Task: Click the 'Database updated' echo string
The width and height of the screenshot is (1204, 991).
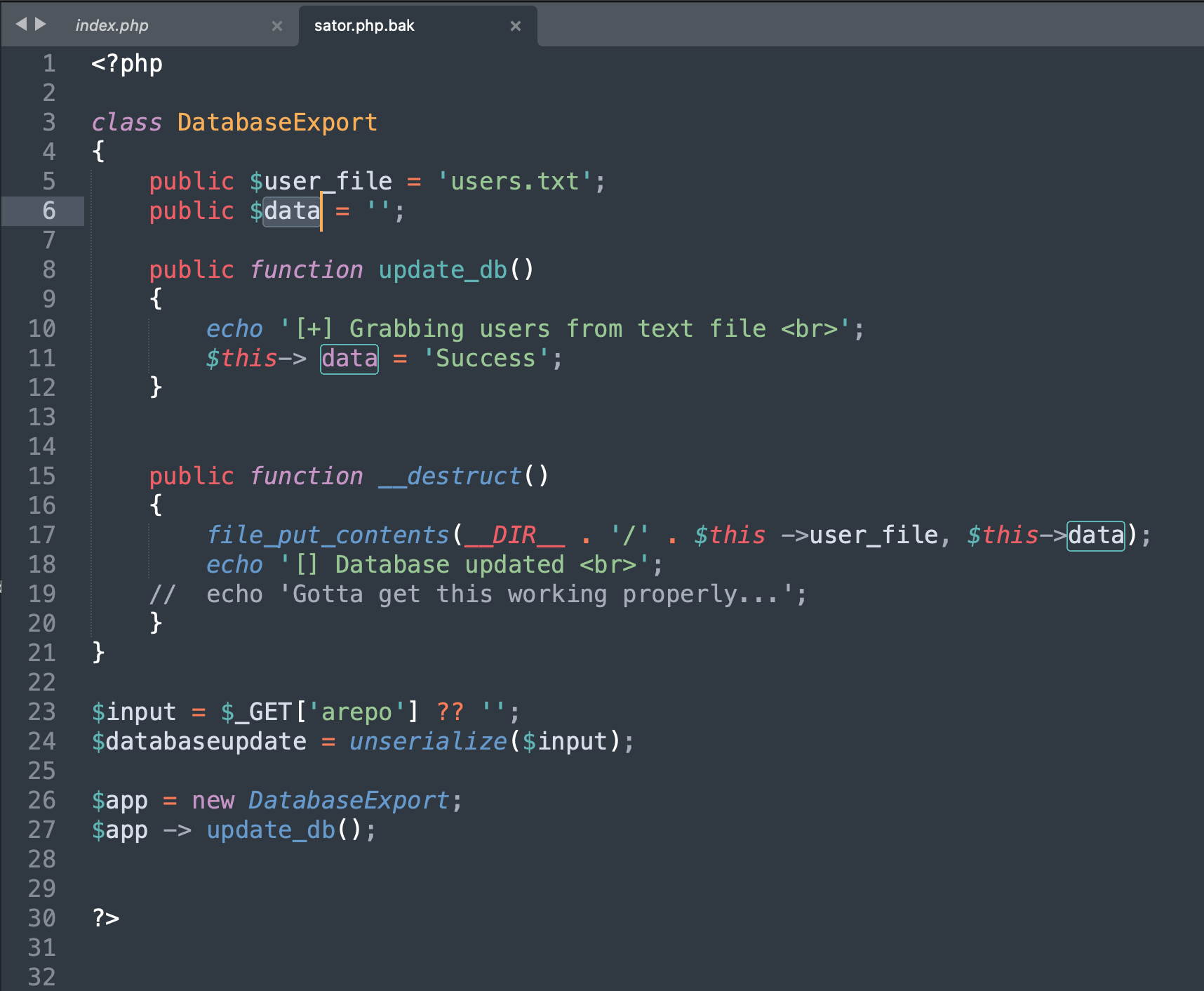Action: pyautogui.click(x=464, y=565)
